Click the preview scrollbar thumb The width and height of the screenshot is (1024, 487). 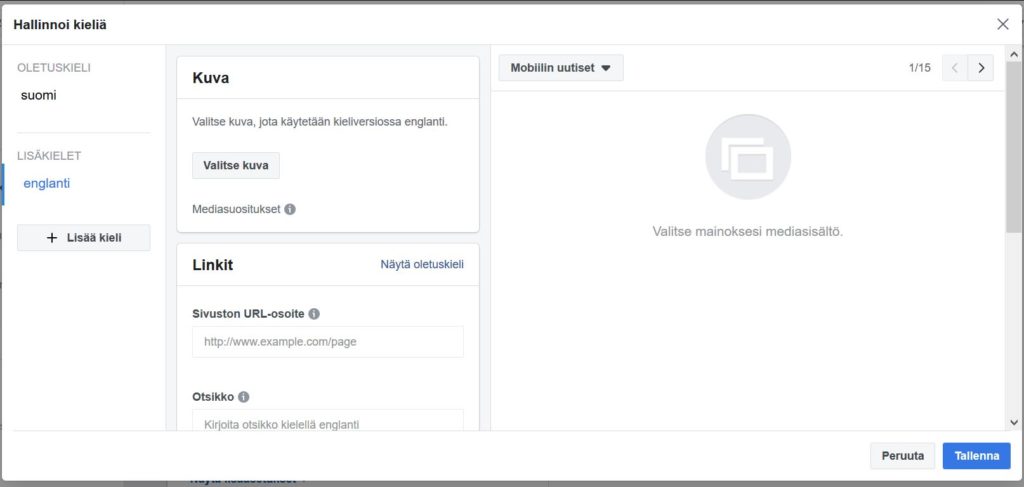[x=1014, y=147]
